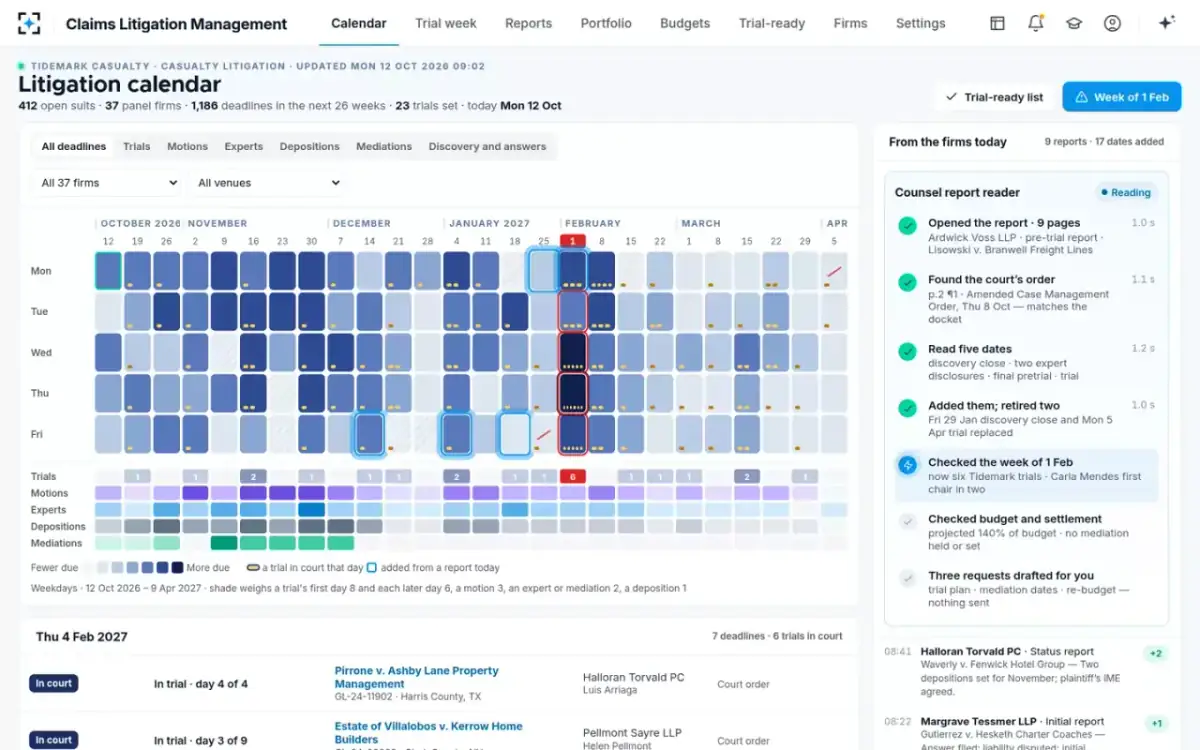Select the 'All deadlines' filter
The height and width of the screenshot is (750, 1200).
74,146
